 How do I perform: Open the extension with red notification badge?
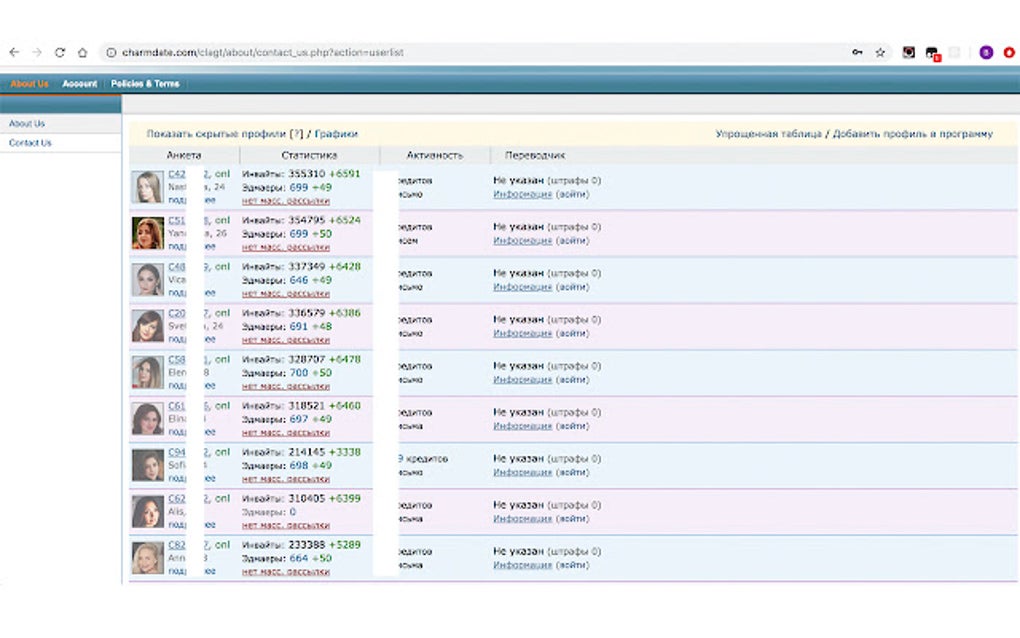click(933, 51)
